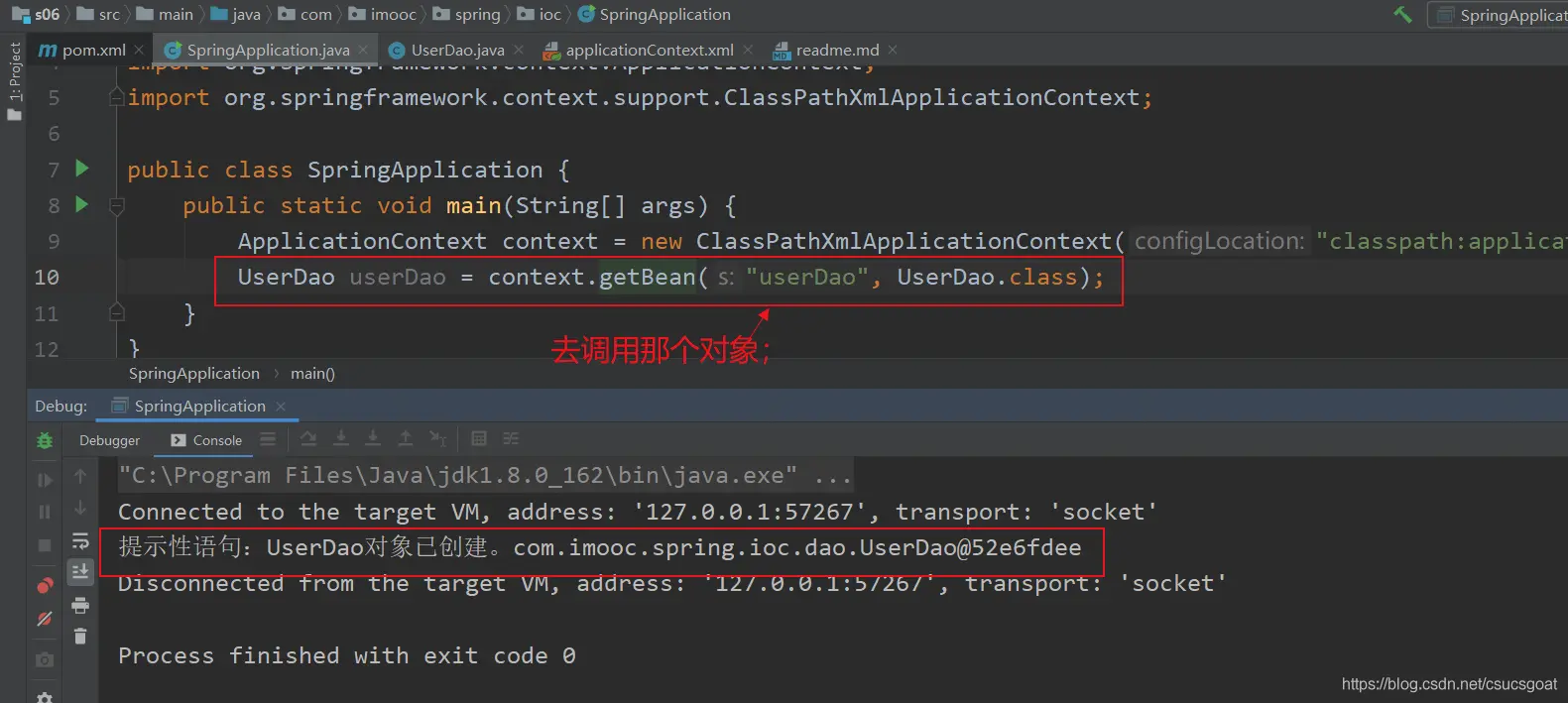Close the readme.md tab
The height and width of the screenshot is (703, 1568).
tap(893, 50)
